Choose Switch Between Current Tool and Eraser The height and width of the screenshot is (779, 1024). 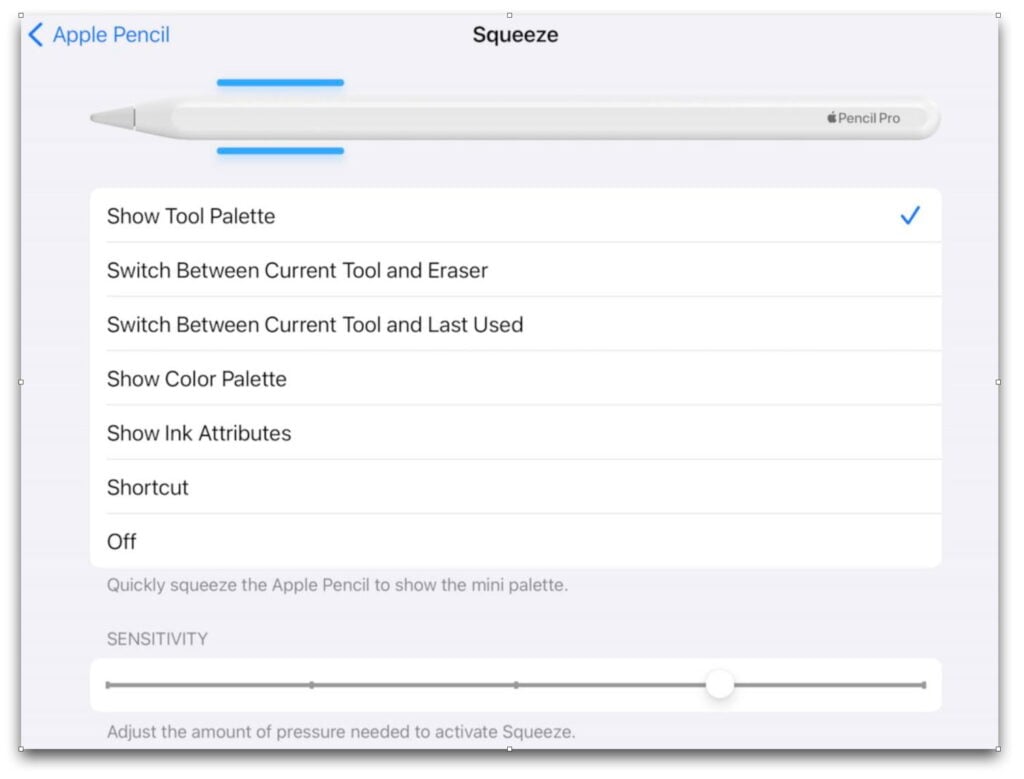(x=516, y=270)
